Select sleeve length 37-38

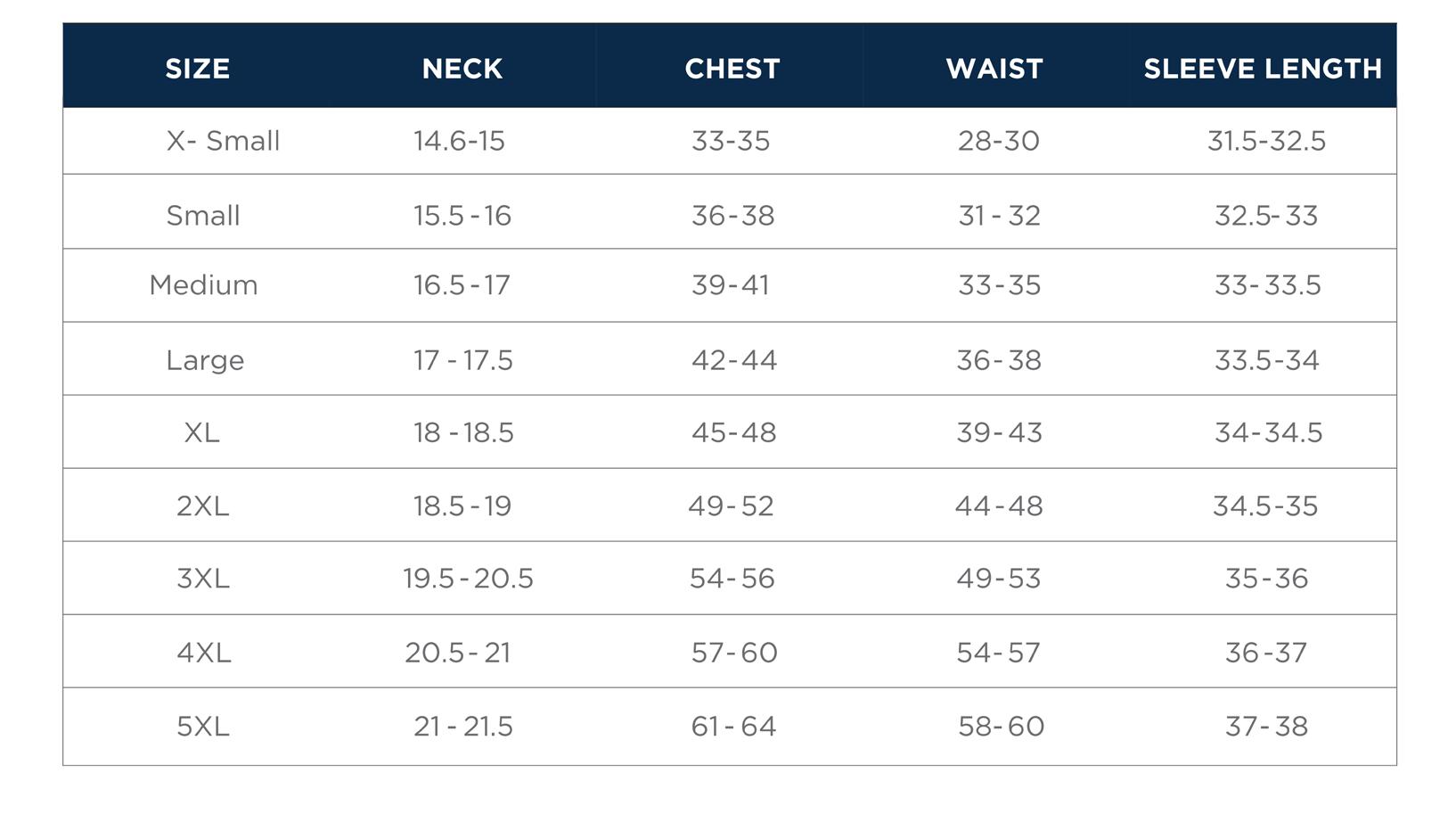1266,726
